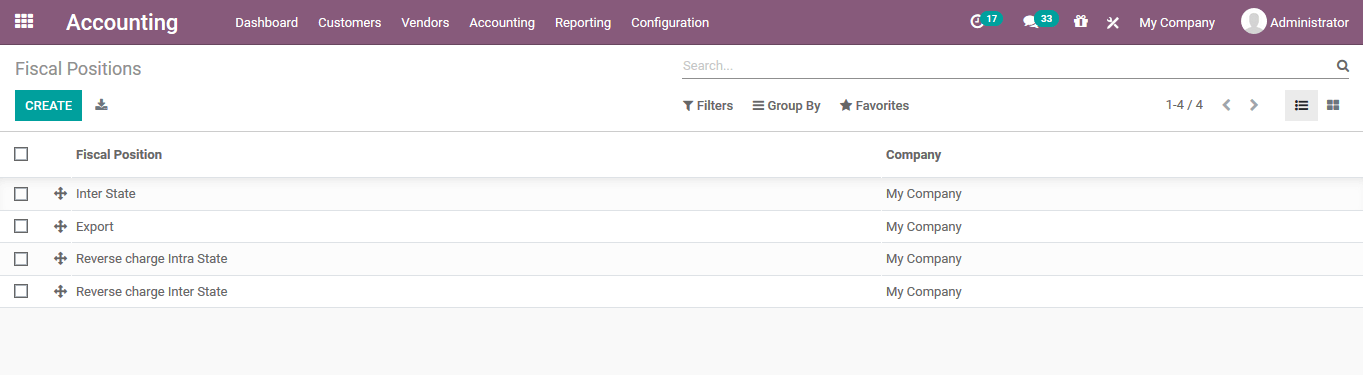Image resolution: width=1363 pixels, height=375 pixels.
Task: Click My Company cell in Reverse charge Intra State row
Action: coord(924,259)
